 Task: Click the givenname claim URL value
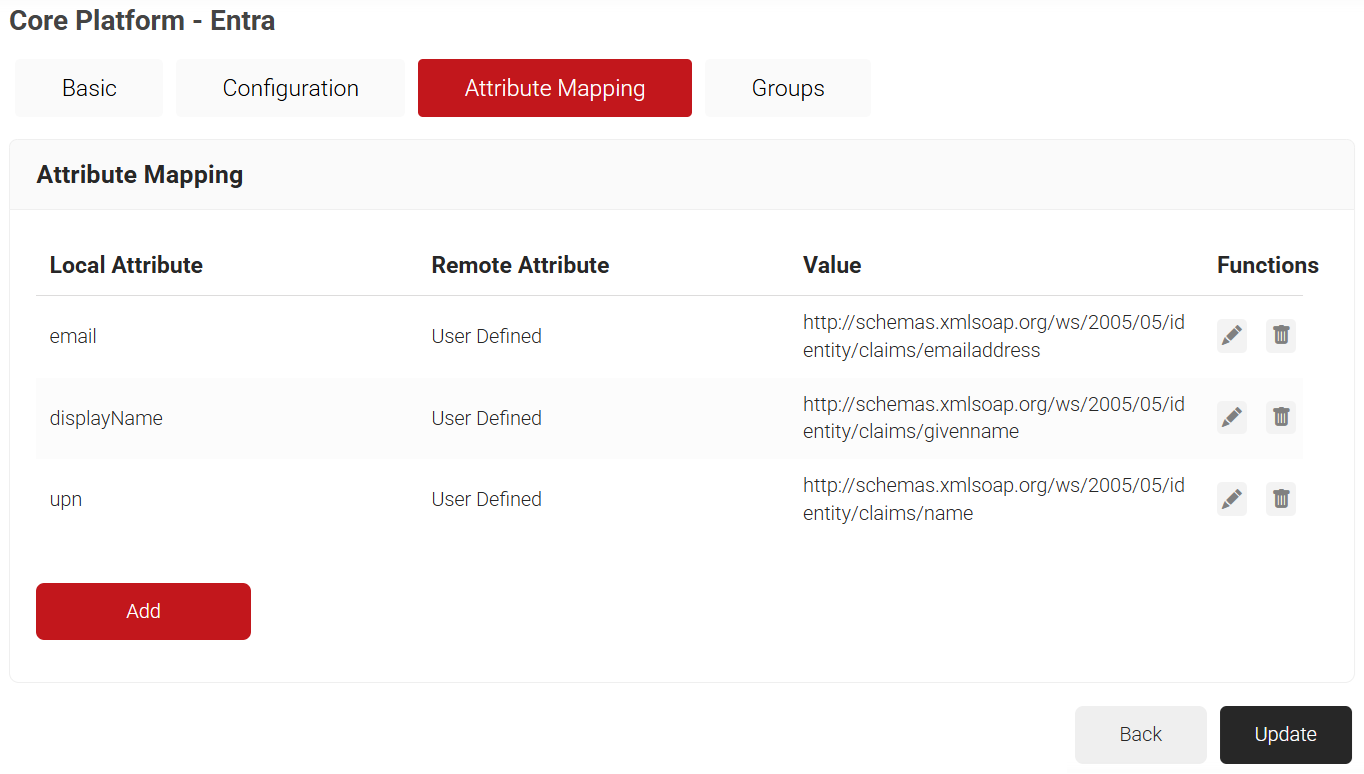[994, 418]
